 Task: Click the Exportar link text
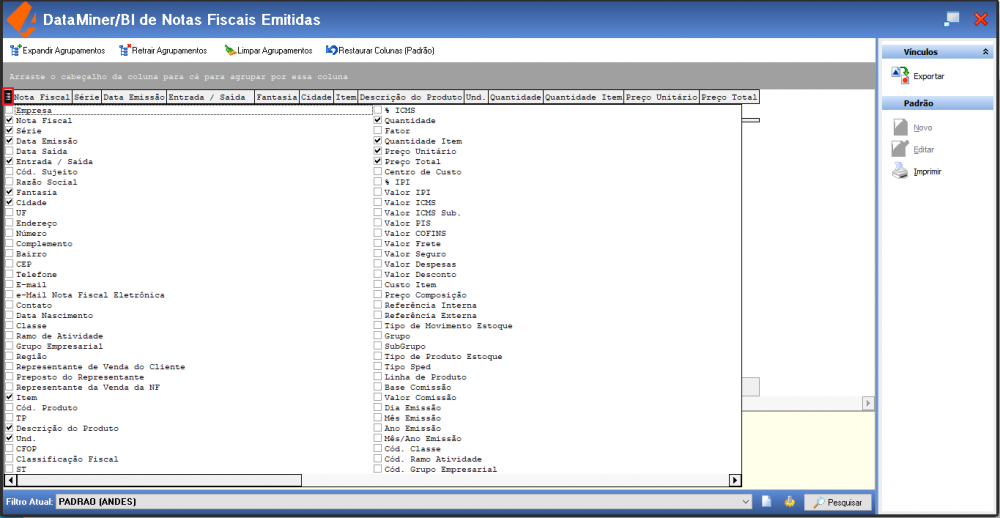point(929,76)
